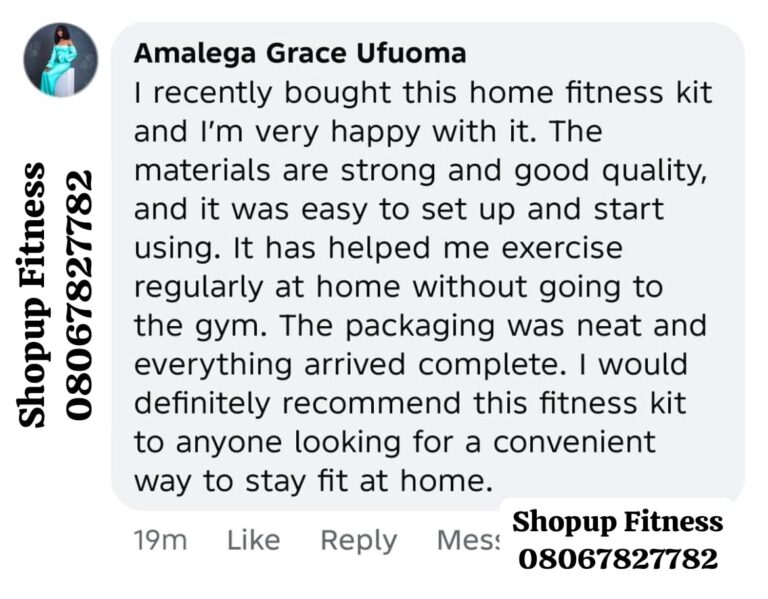Select the words "strong and good quality"
This screenshot has height=599, width=768.
coord(525,171)
